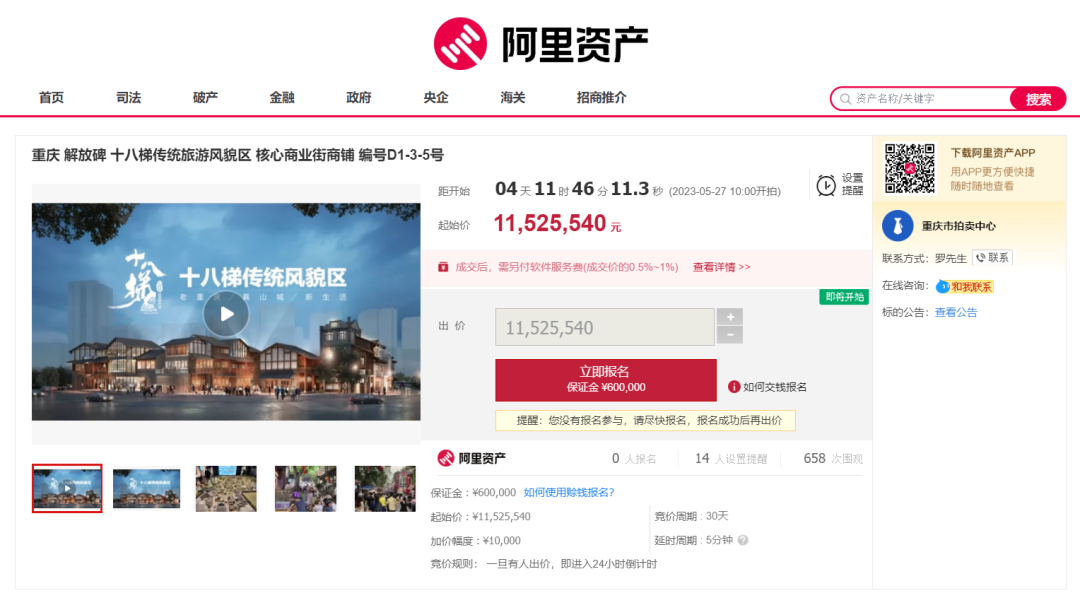The height and width of the screenshot is (598, 1080).
Task: Click the 和我联系 online chat button
Action: click(964, 287)
